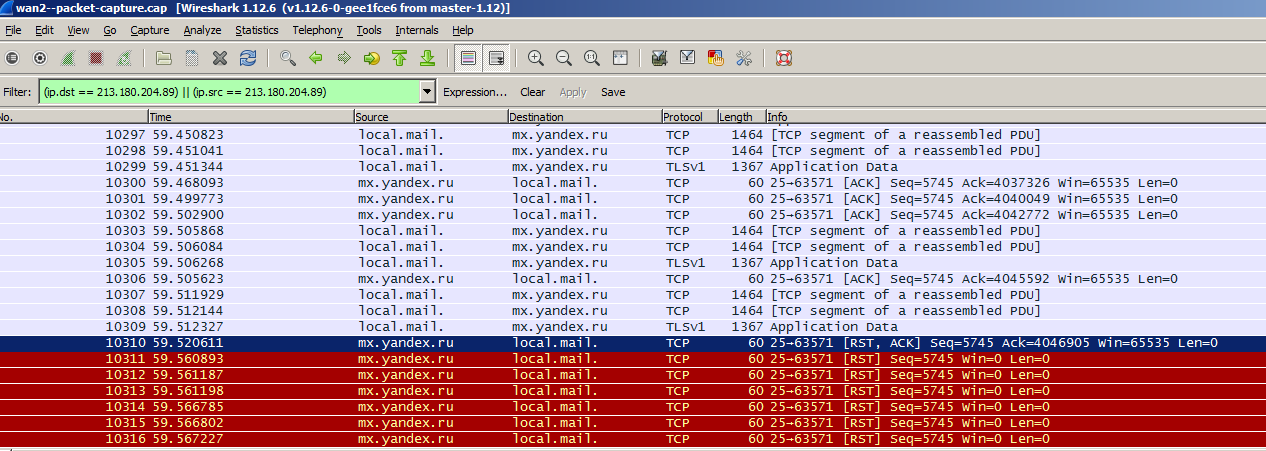This screenshot has width=1266, height=451.
Task: Click into the display filter field
Action: [229, 92]
